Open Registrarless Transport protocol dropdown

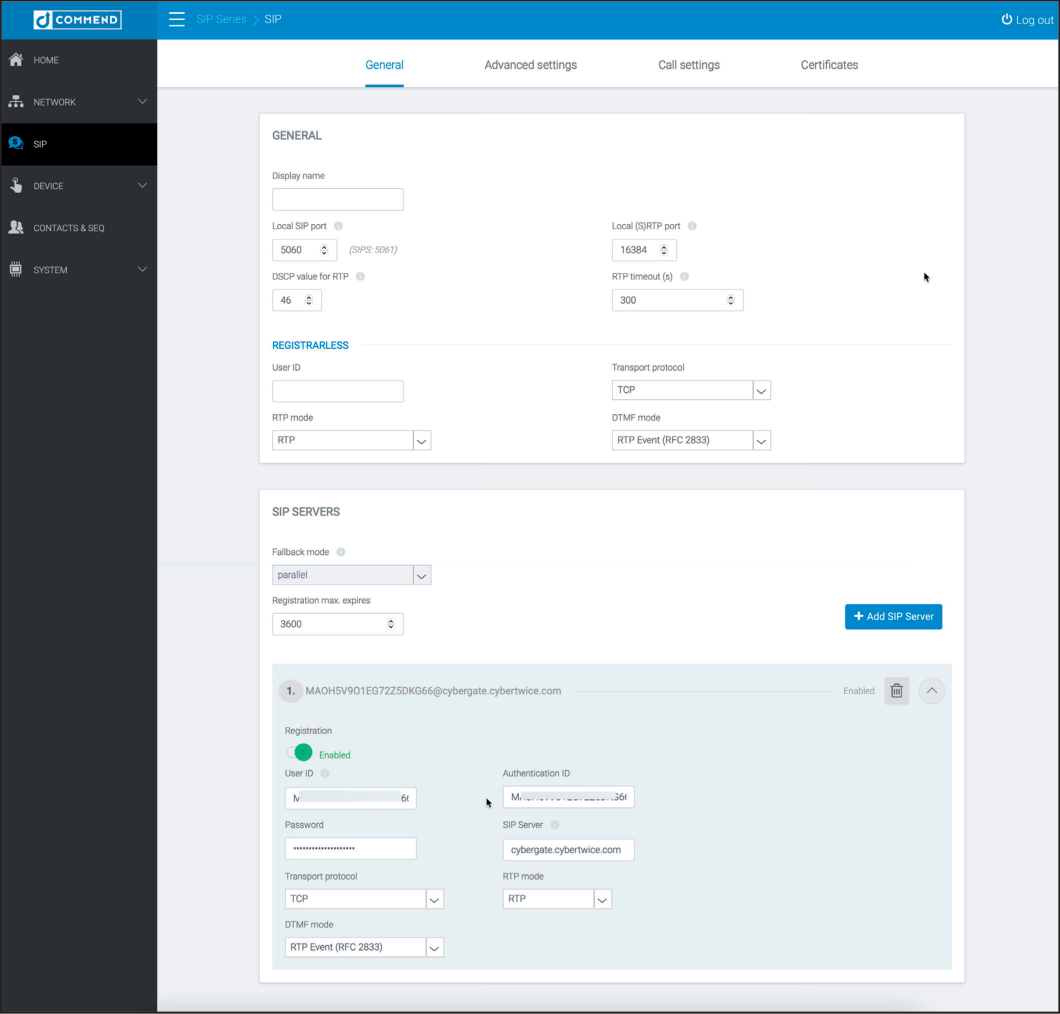click(x=761, y=391)
